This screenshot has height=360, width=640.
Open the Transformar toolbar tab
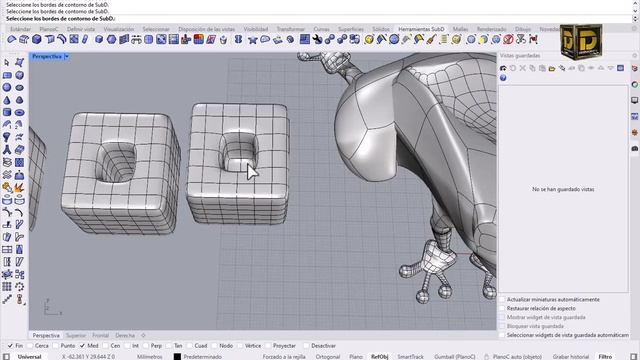coord(291,29)
